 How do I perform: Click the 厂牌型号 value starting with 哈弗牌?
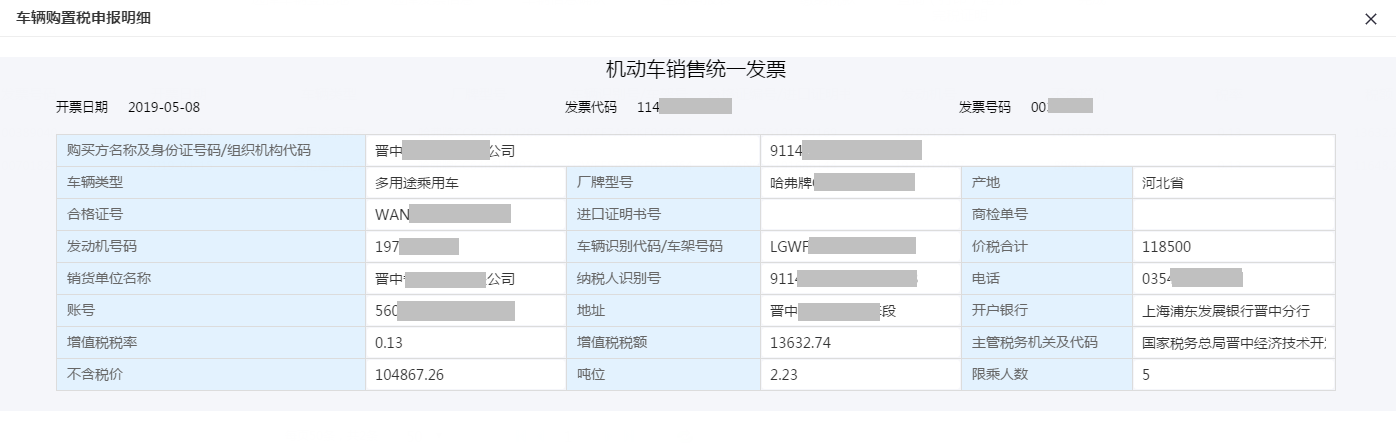tap(842, 183)
